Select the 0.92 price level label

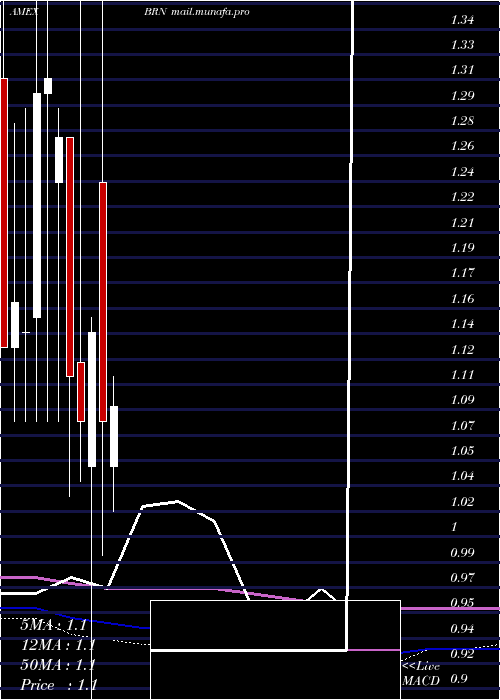[x=462, y=654]
